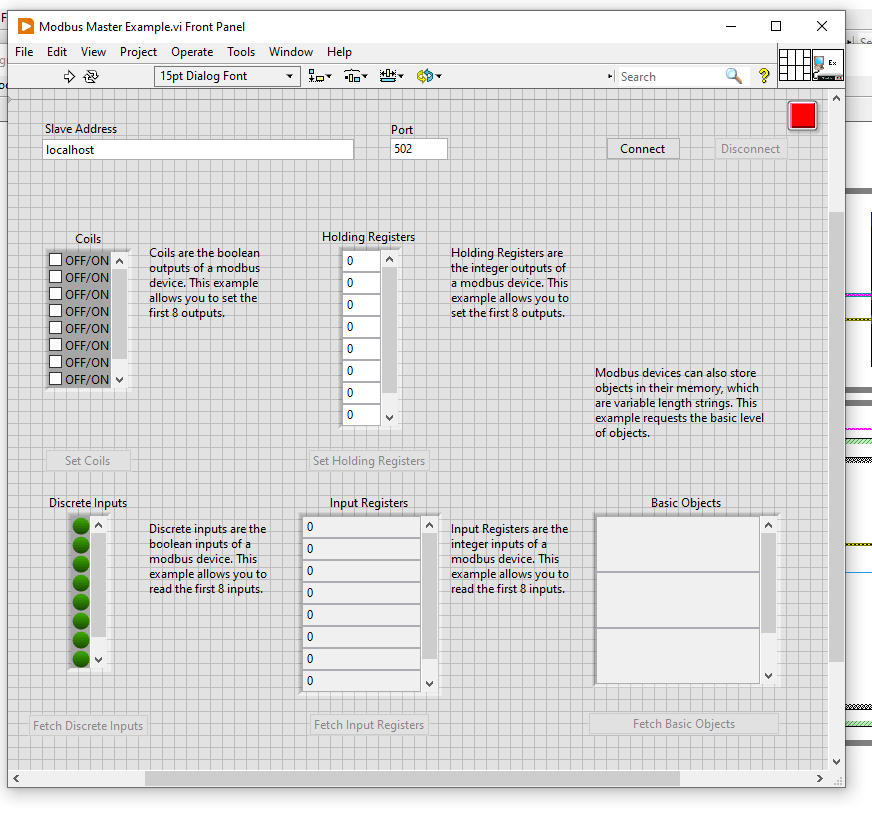Click the Run arrow in the toolbar
The image size is (872, 813).
tap(69, 76)
